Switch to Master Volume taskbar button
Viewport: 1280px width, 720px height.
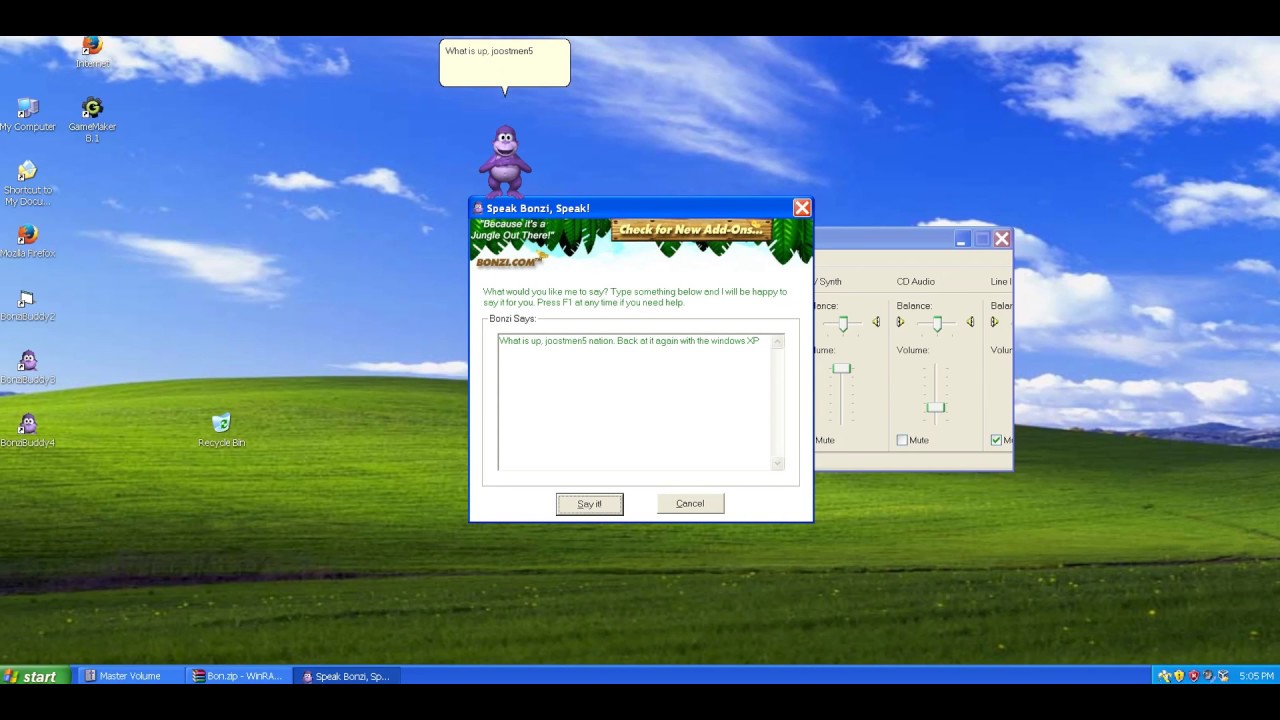click(130, 676)
